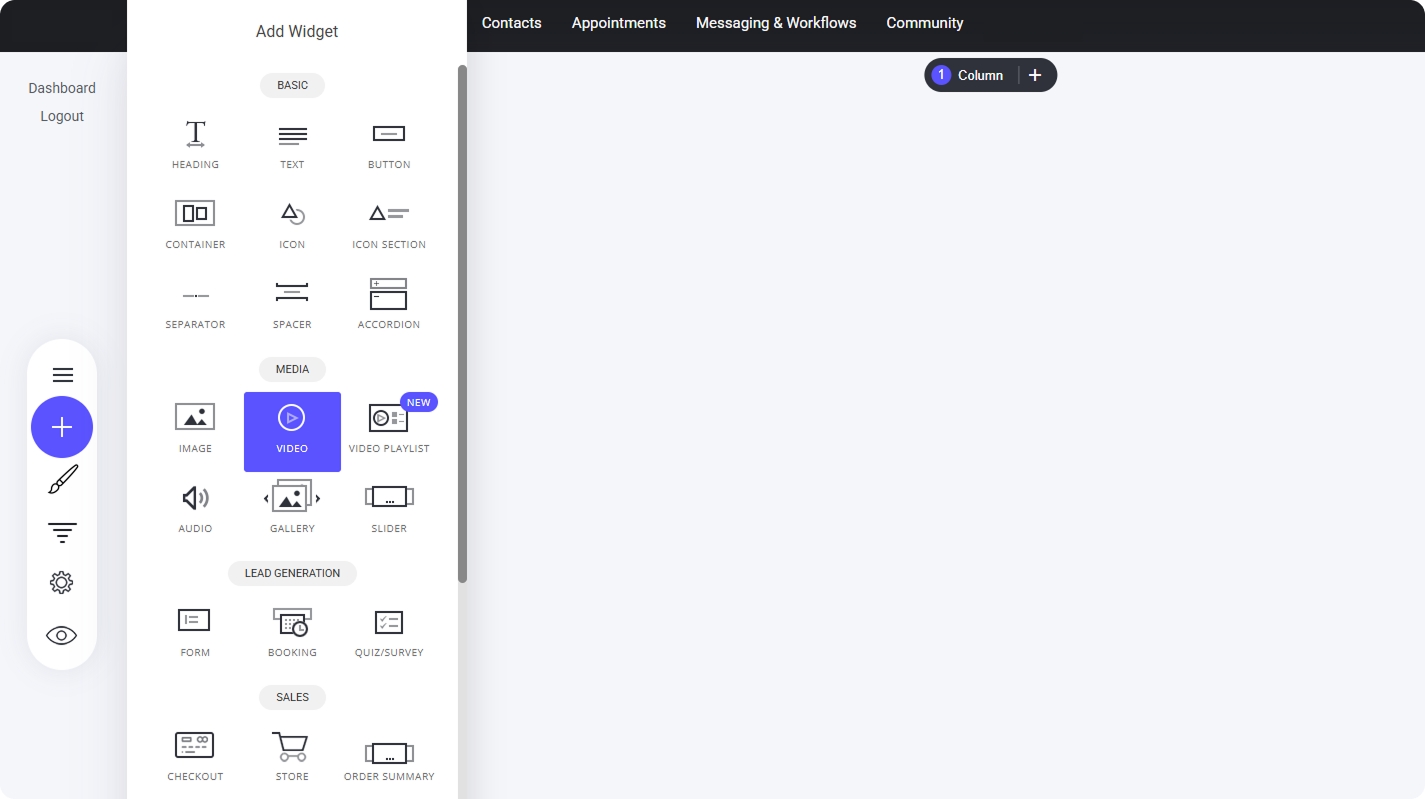Pick the Video widget
Screen dimensions: 1425x799
point(292,431)
